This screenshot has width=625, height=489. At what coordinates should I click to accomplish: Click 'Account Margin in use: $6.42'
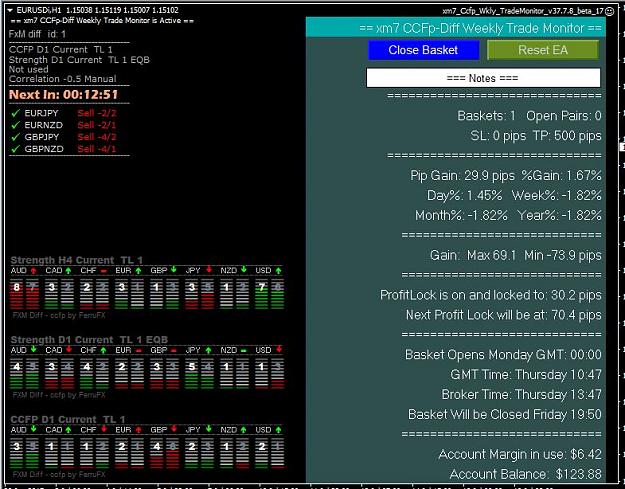coord(520,455)
